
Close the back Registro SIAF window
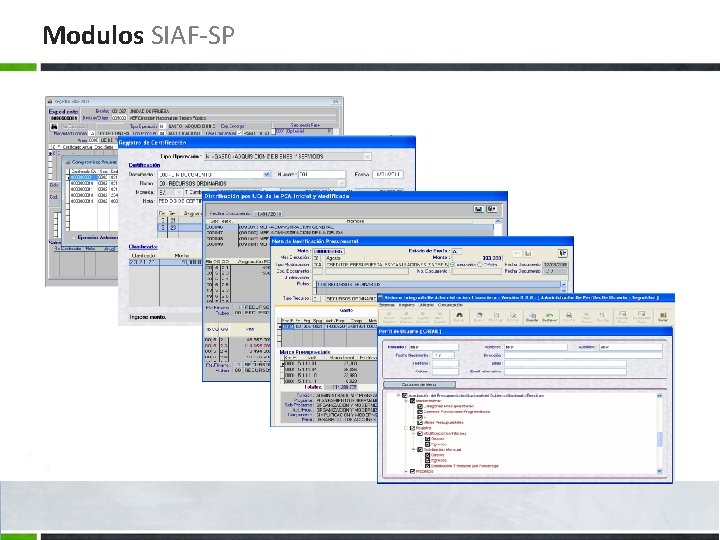336,101
